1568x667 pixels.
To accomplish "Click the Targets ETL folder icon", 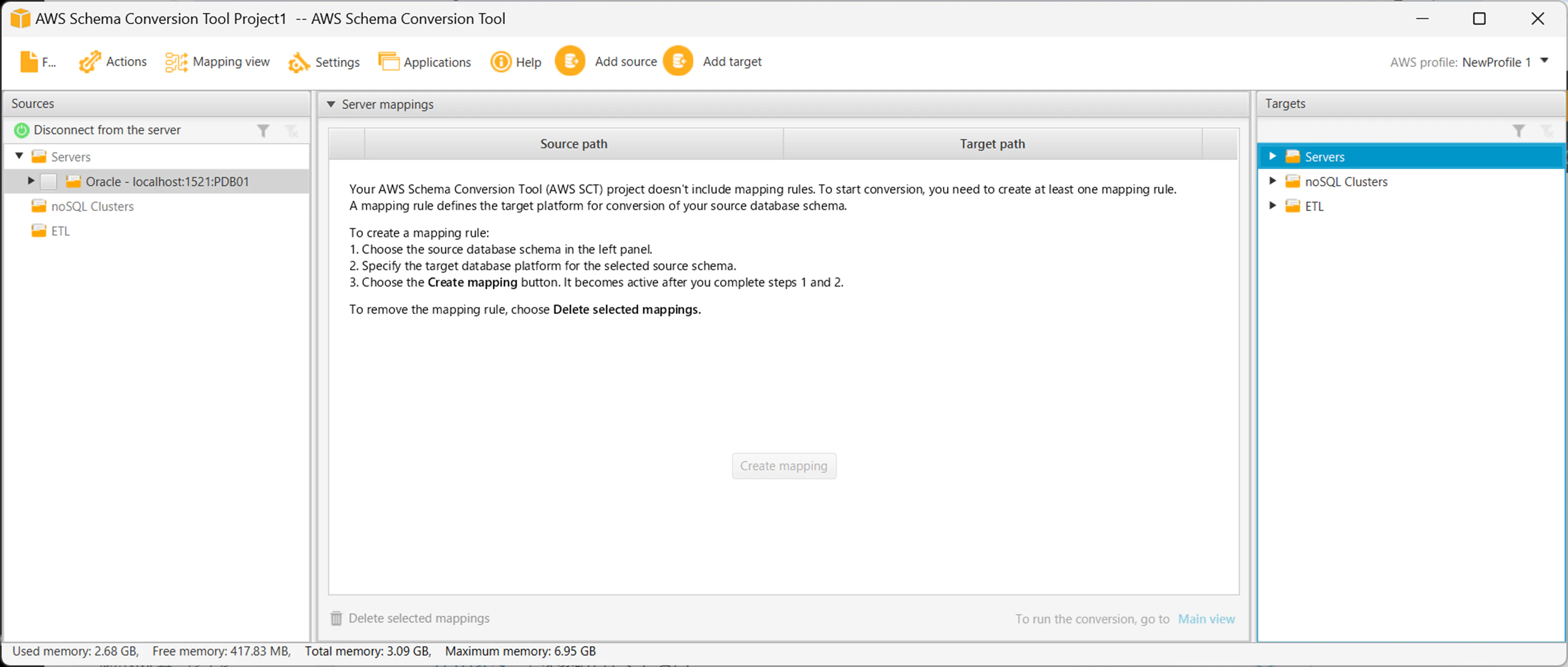I will [x=1293, y=206].
